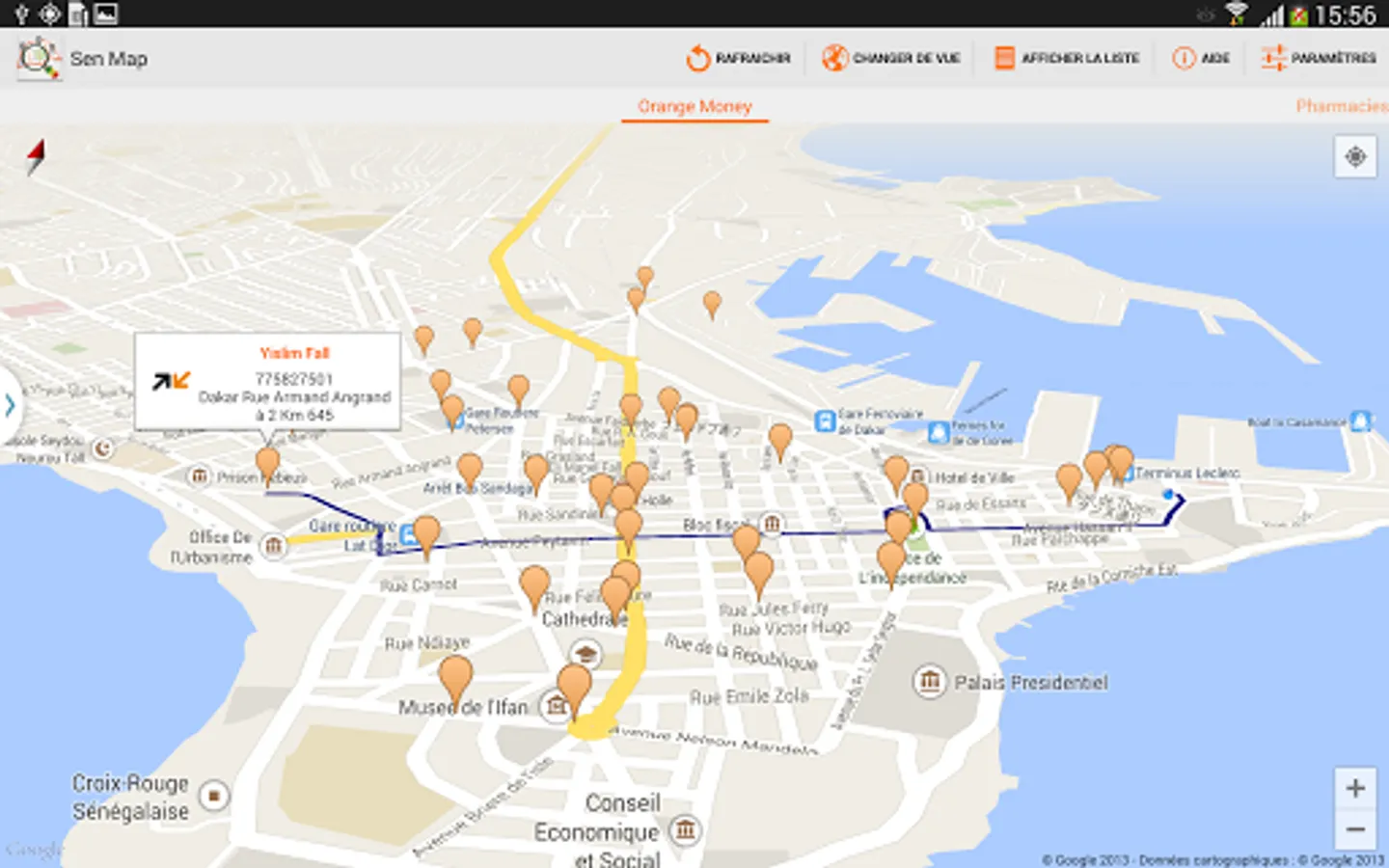Switch to the Orange Money tab

point(694,106)
